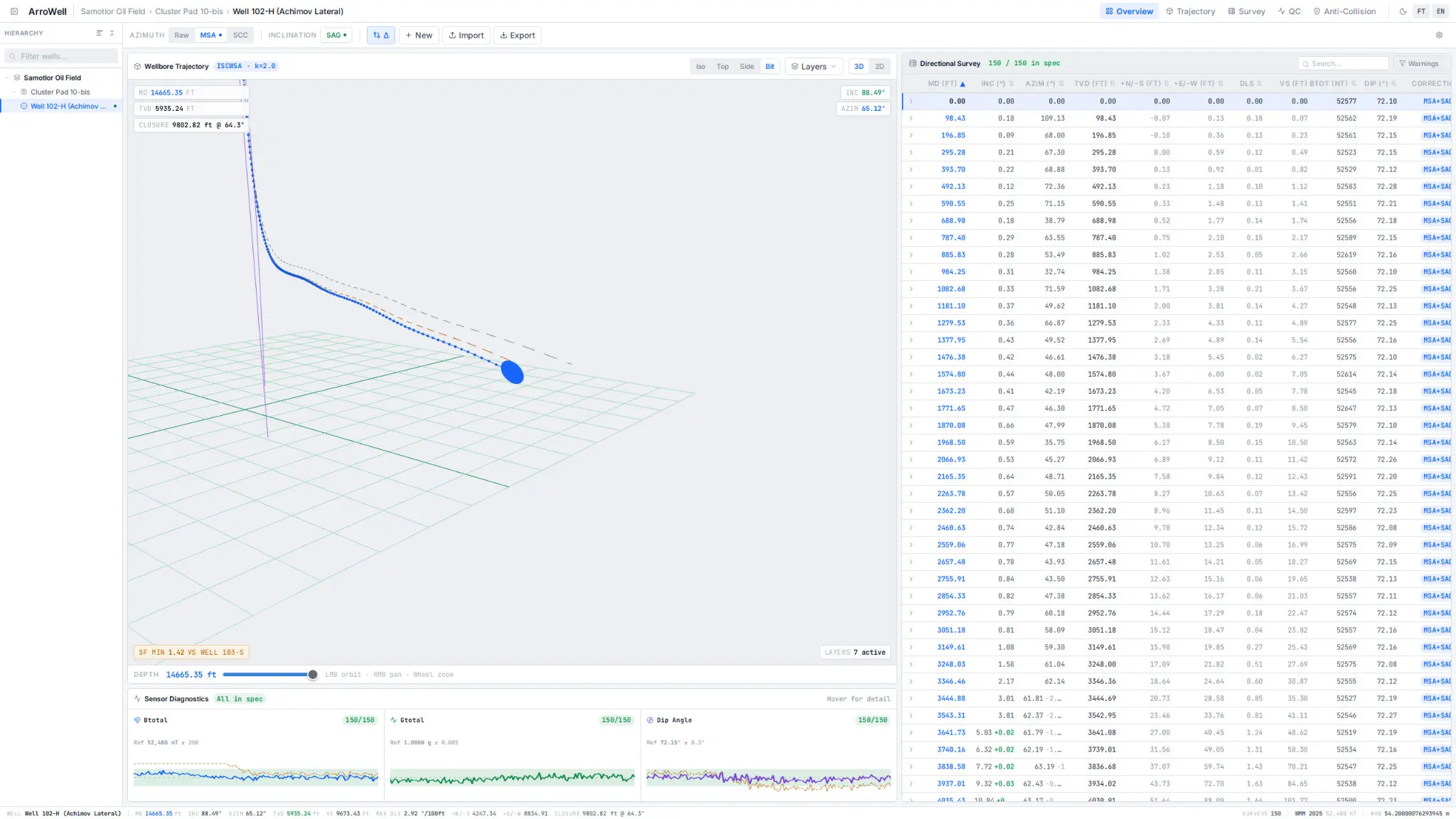Go to Samotlor Oil Field breadcrumb
Image resolution: width=1456 pixels, height=819 pixels.
[x=112, y=11]
